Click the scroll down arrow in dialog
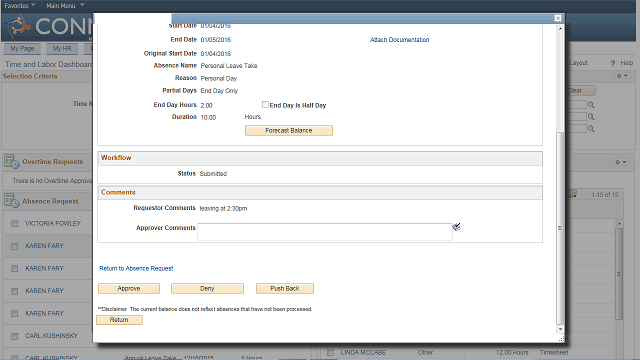This screenshot has height=360, width=640. click(x=560, y=329)
